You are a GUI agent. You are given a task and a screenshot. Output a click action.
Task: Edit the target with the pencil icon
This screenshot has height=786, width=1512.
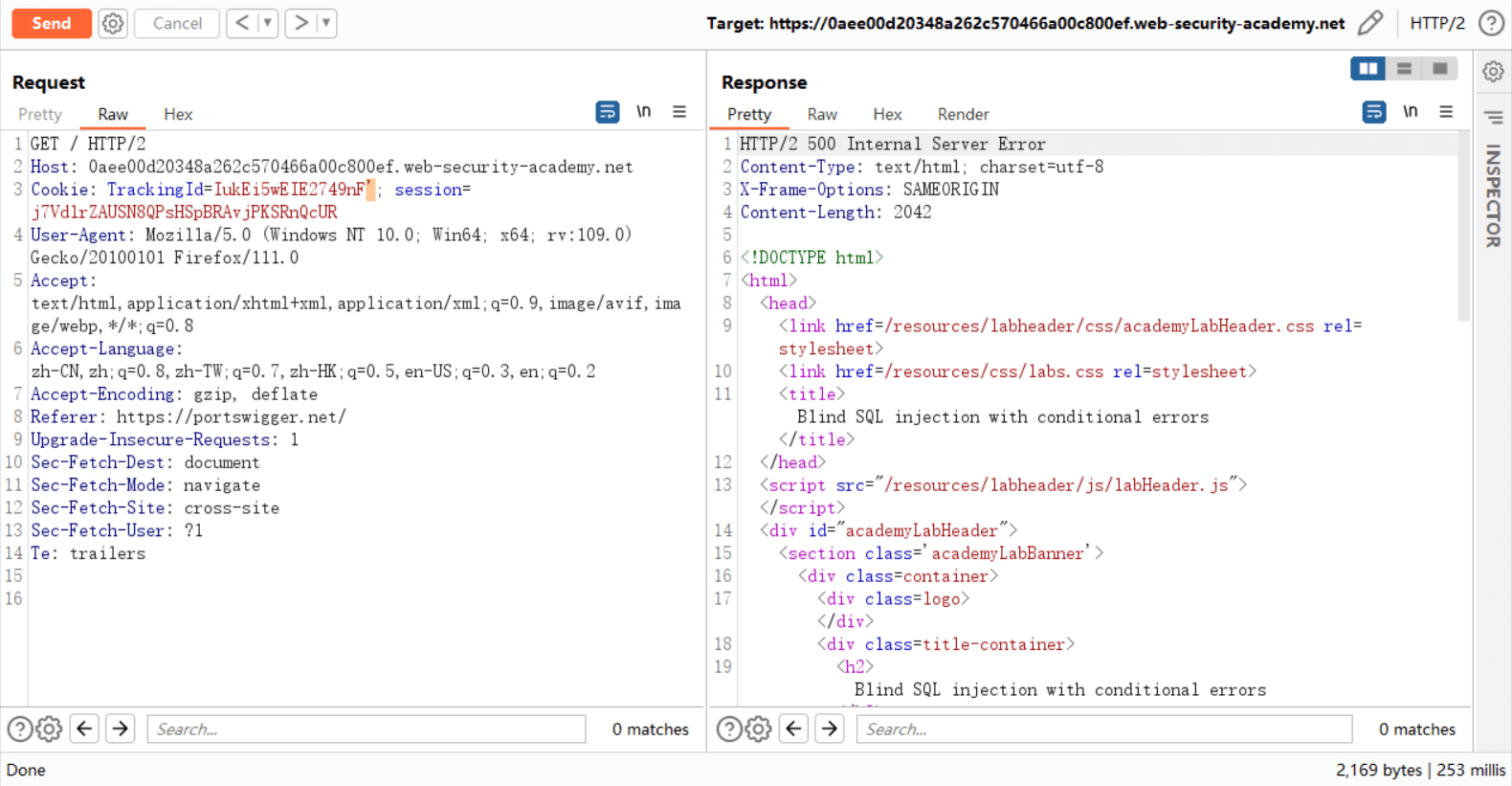tap(1370, 23)
